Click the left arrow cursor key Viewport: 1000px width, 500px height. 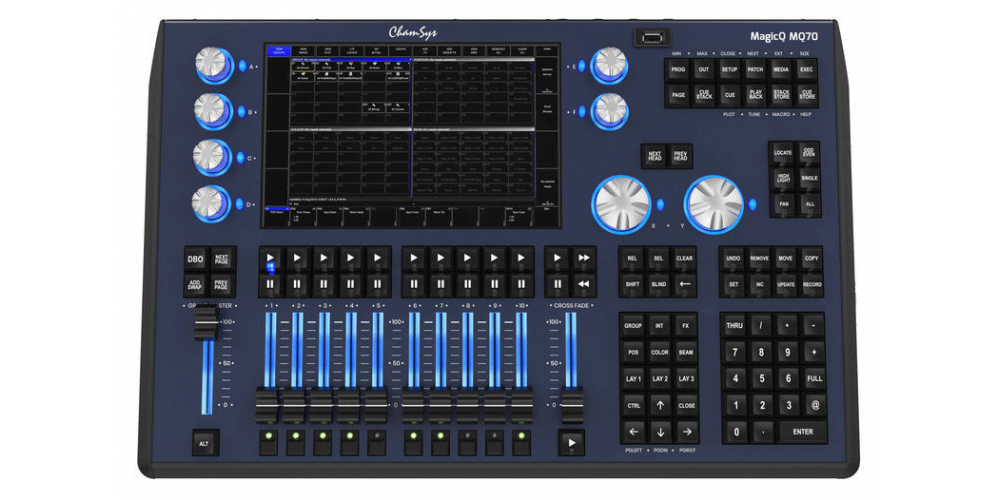[x=633, y=432]
